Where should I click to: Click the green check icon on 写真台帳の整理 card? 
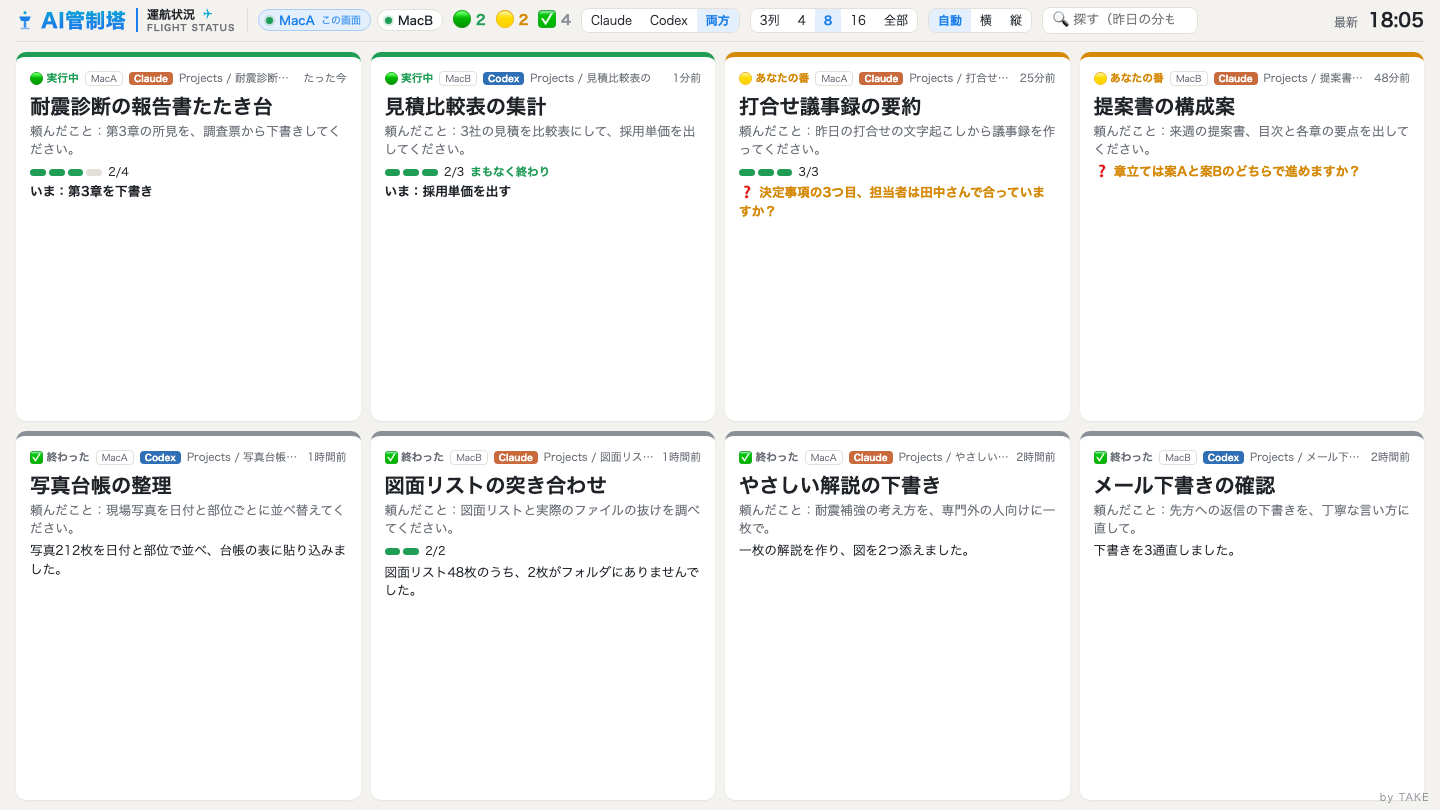point(37,457)
